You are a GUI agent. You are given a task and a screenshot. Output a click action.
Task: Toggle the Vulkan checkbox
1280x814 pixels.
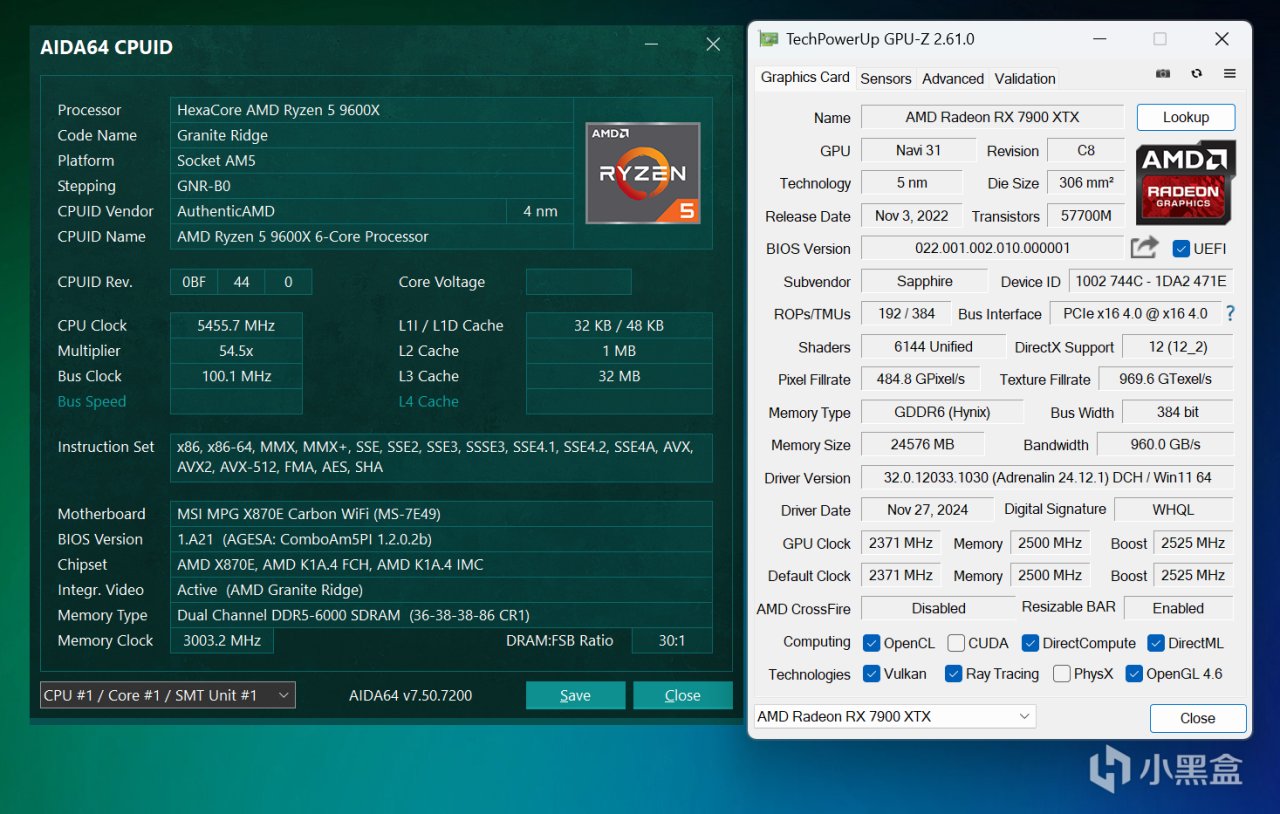point(871,673)
